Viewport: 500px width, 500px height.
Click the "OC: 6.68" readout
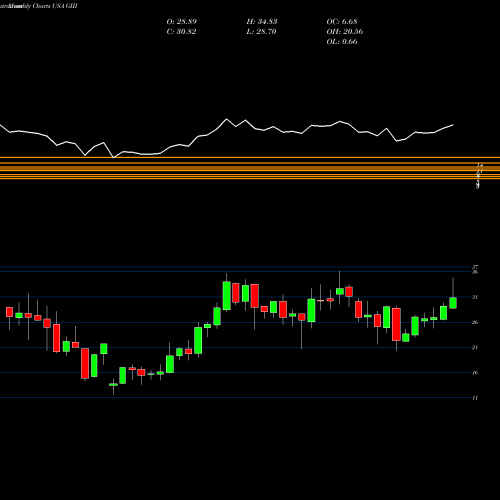pyautogui.click(x=342, y=22)
